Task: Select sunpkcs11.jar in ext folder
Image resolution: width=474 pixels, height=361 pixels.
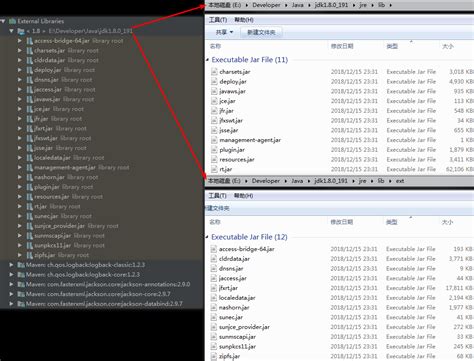Action: 237,346
